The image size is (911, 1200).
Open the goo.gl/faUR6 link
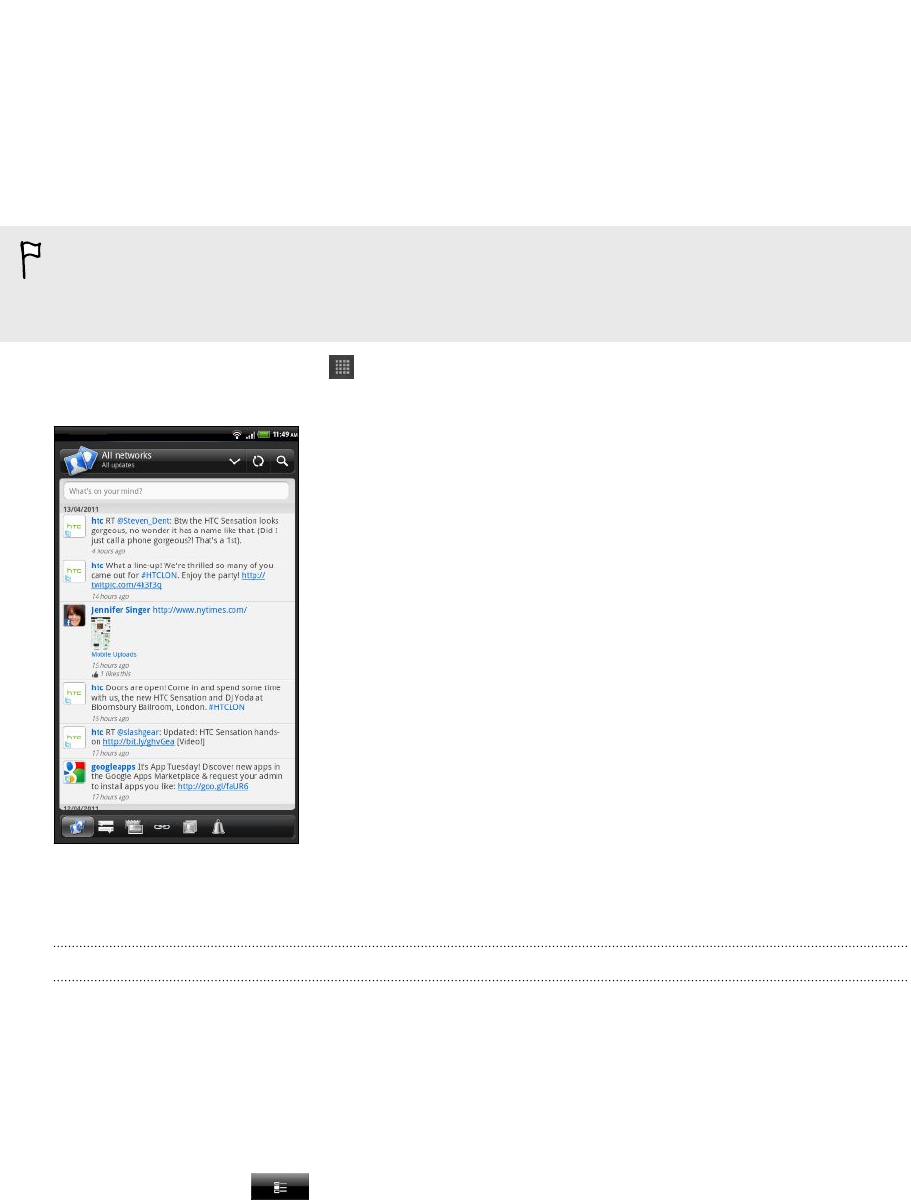click(213, 786)
